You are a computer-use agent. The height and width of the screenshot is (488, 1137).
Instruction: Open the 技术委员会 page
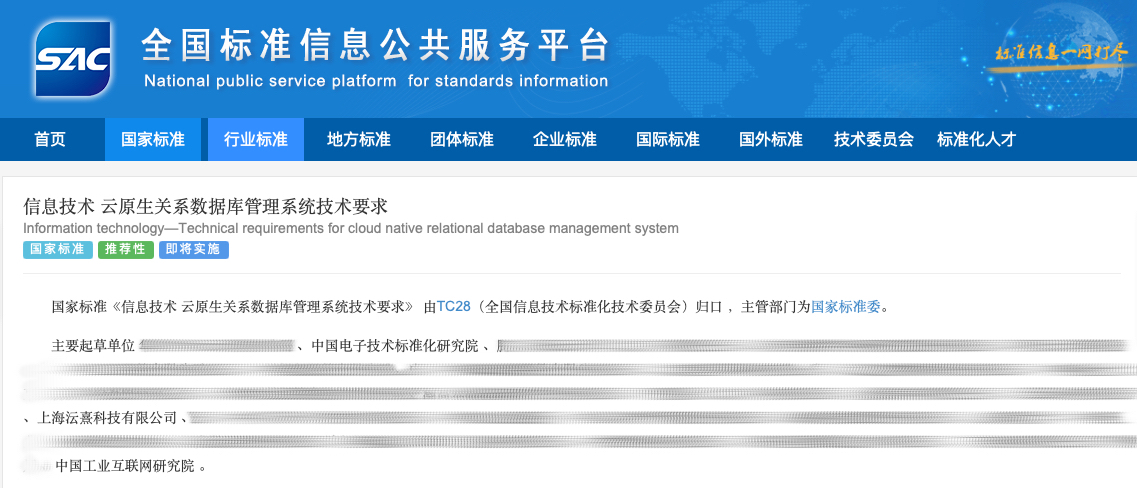[874, 139]
